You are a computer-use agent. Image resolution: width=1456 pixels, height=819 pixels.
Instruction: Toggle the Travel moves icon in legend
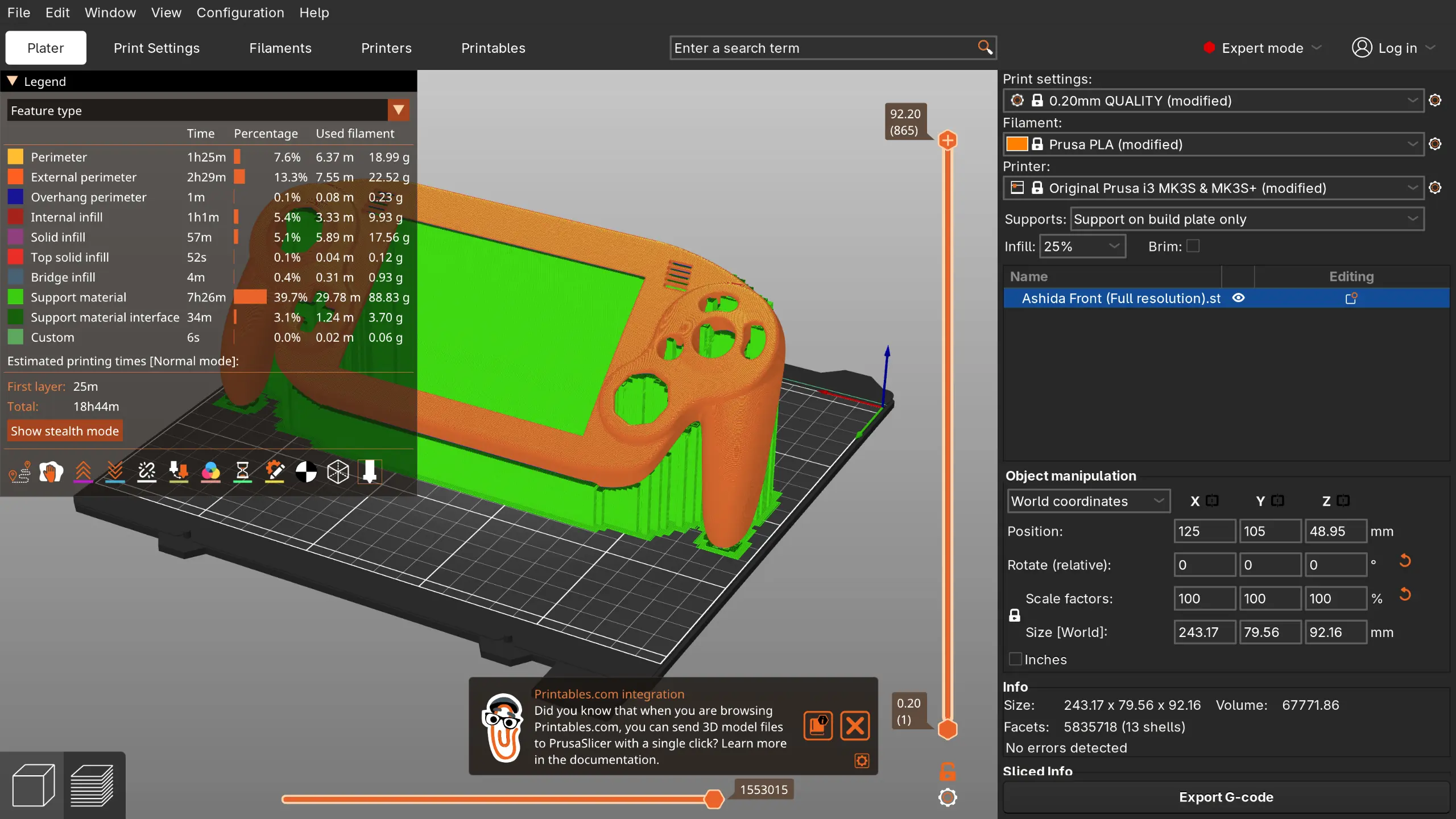pyautogui.click(x=20, y=472)
